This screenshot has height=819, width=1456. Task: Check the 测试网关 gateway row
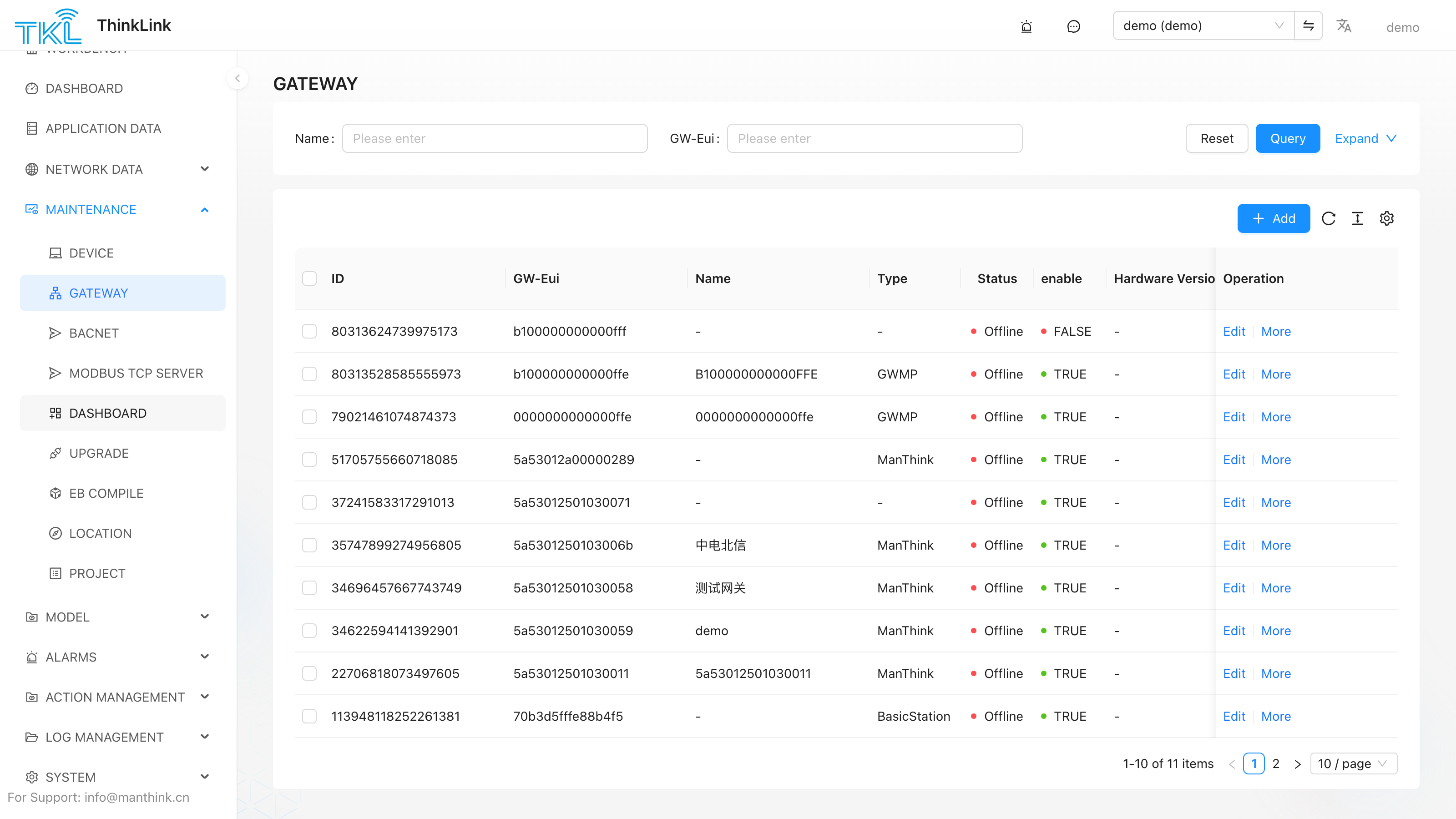[309, 588]
